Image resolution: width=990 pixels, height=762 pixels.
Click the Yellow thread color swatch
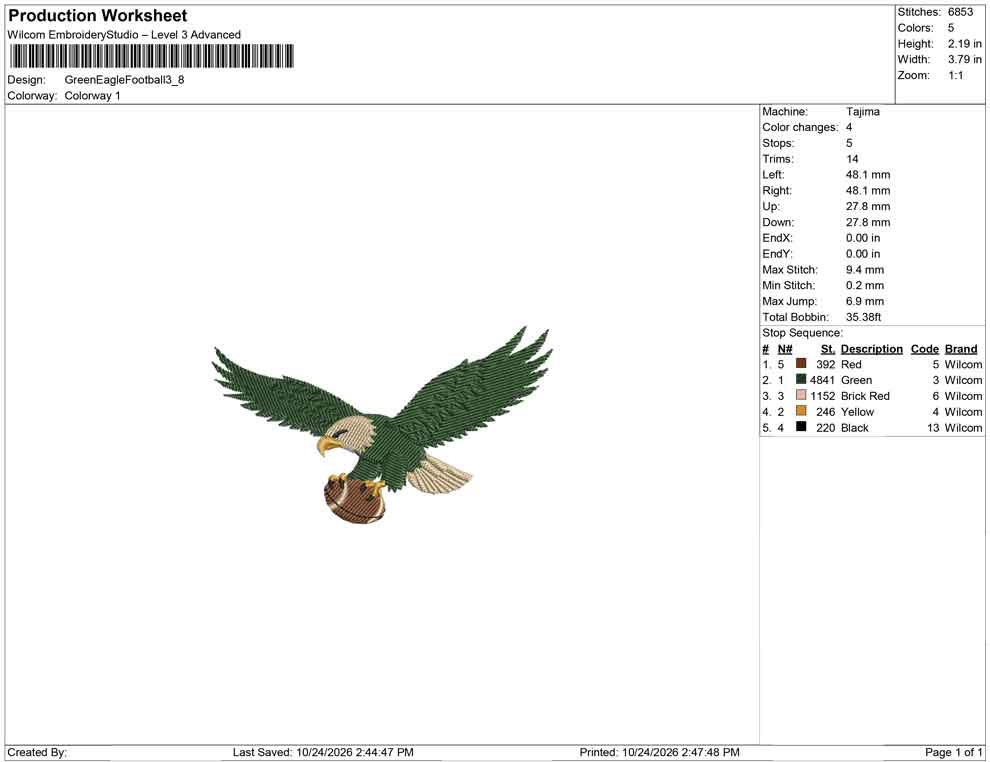point(801,411)
